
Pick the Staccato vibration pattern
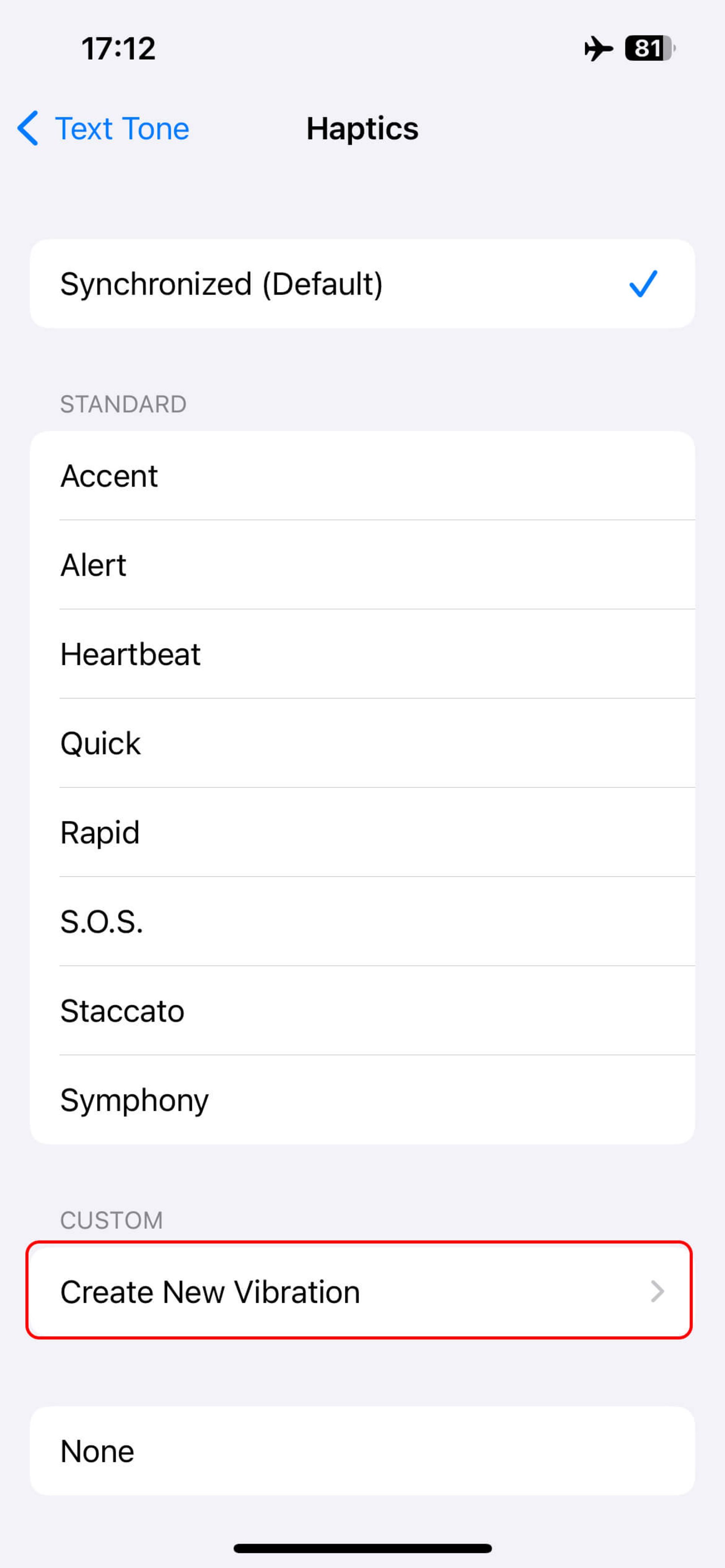362,1011
